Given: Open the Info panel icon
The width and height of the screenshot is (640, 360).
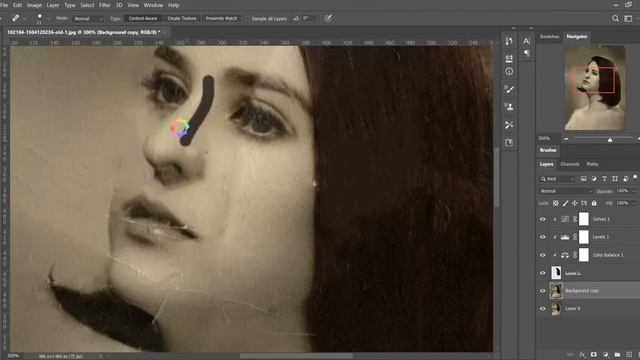Looking at the screenshot, I should [x=509, y=71].
